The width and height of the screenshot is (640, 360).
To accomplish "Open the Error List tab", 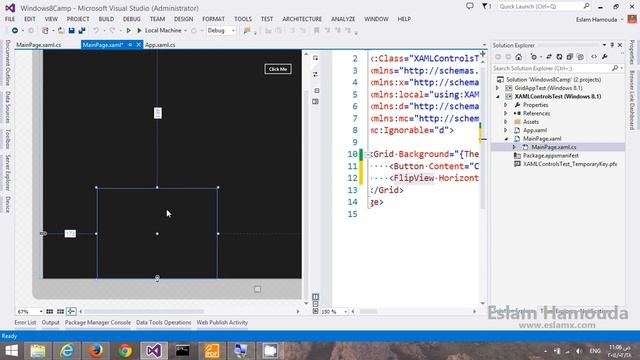I will 25,322.
